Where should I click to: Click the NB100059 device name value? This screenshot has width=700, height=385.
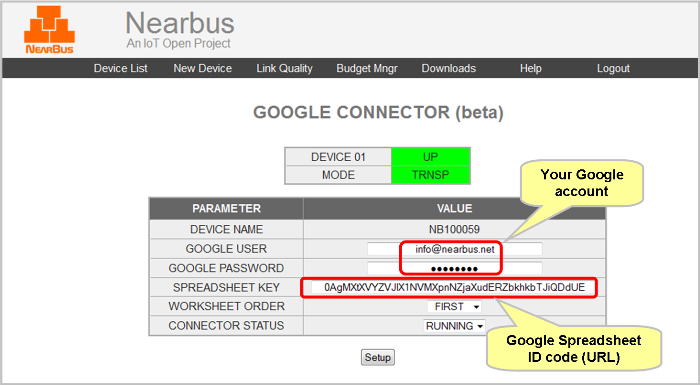point(454,230)
